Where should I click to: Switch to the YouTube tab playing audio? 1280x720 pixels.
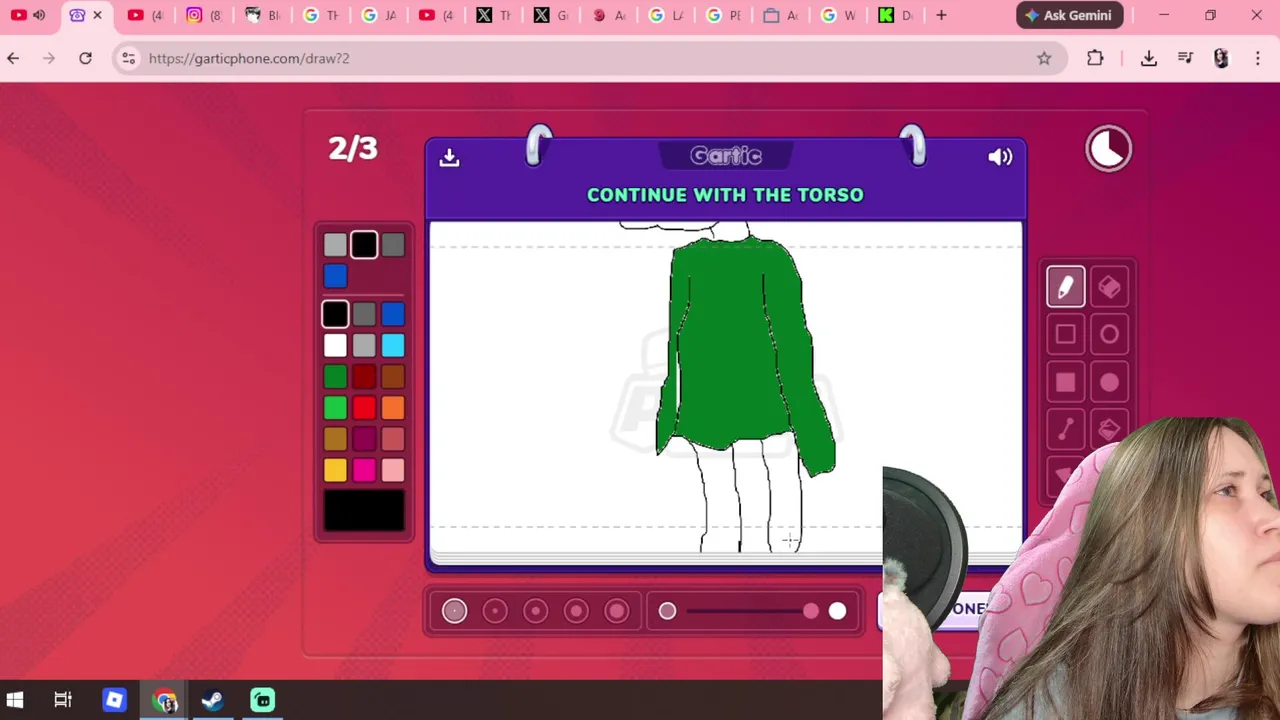(x=29, y=15)
